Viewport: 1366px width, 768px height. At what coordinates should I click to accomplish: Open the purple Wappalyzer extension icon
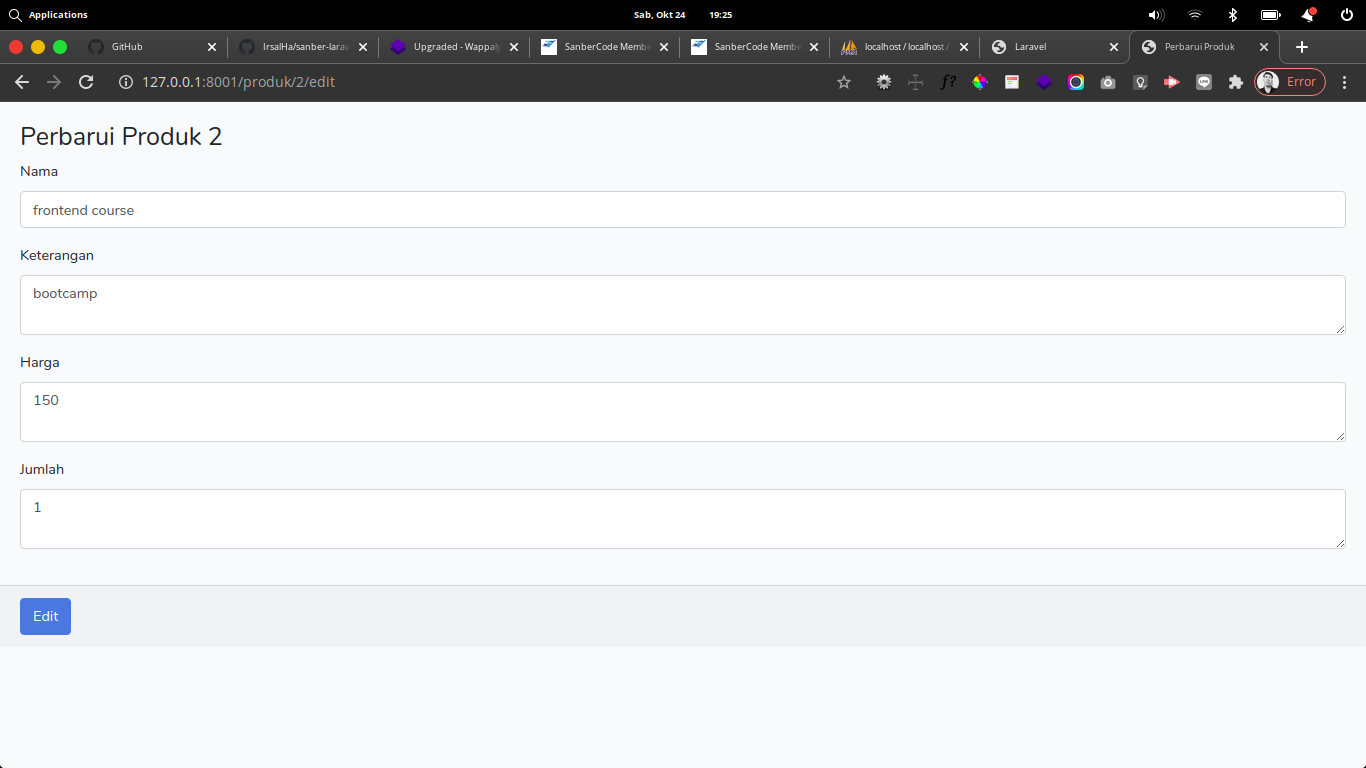tap(1044, 82)
